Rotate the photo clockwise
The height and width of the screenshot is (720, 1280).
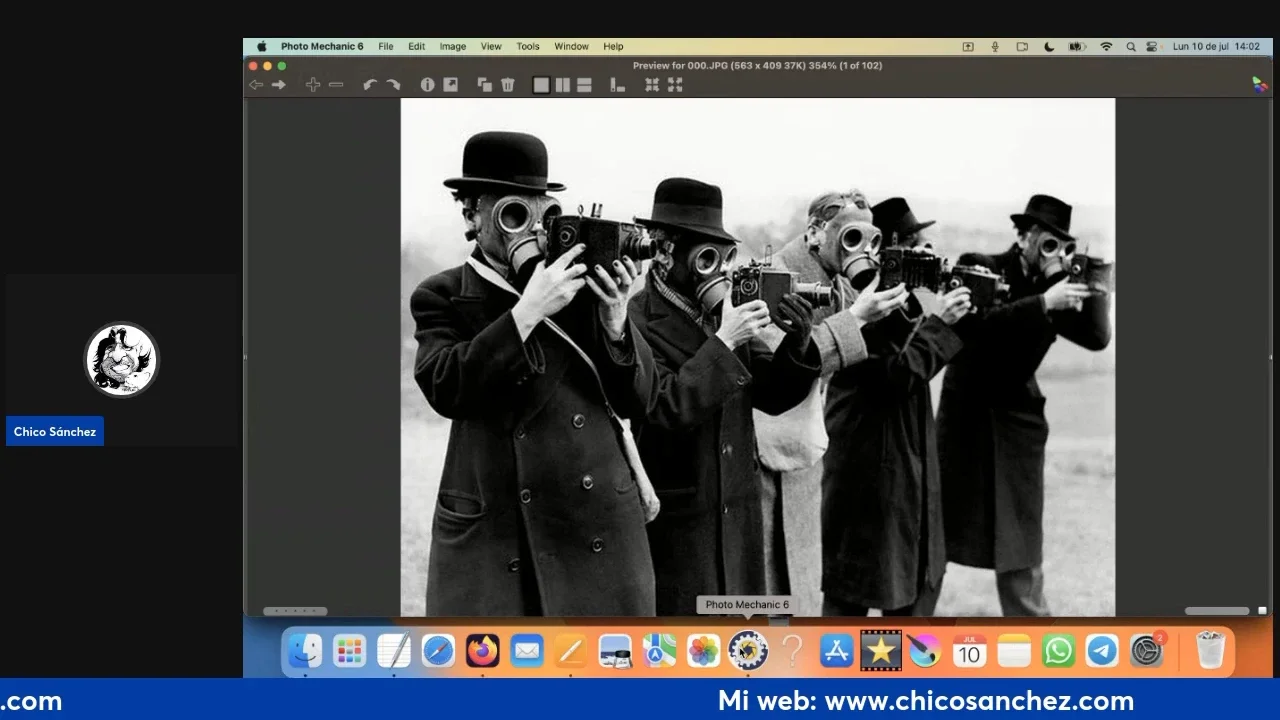(x=393, y=85)
